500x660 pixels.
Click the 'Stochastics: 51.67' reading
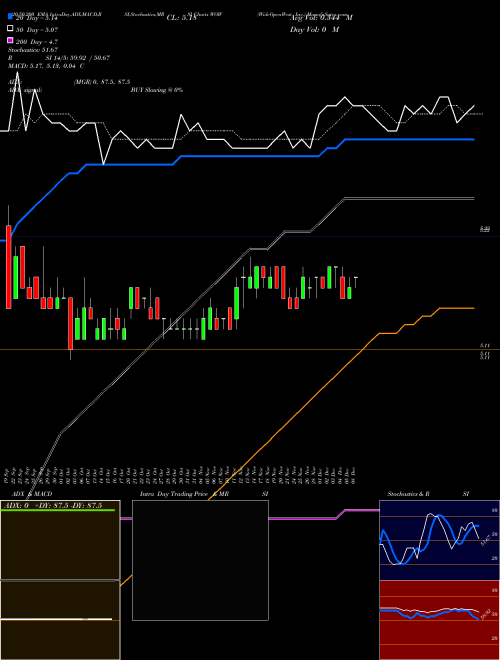(x=33, y=50)
